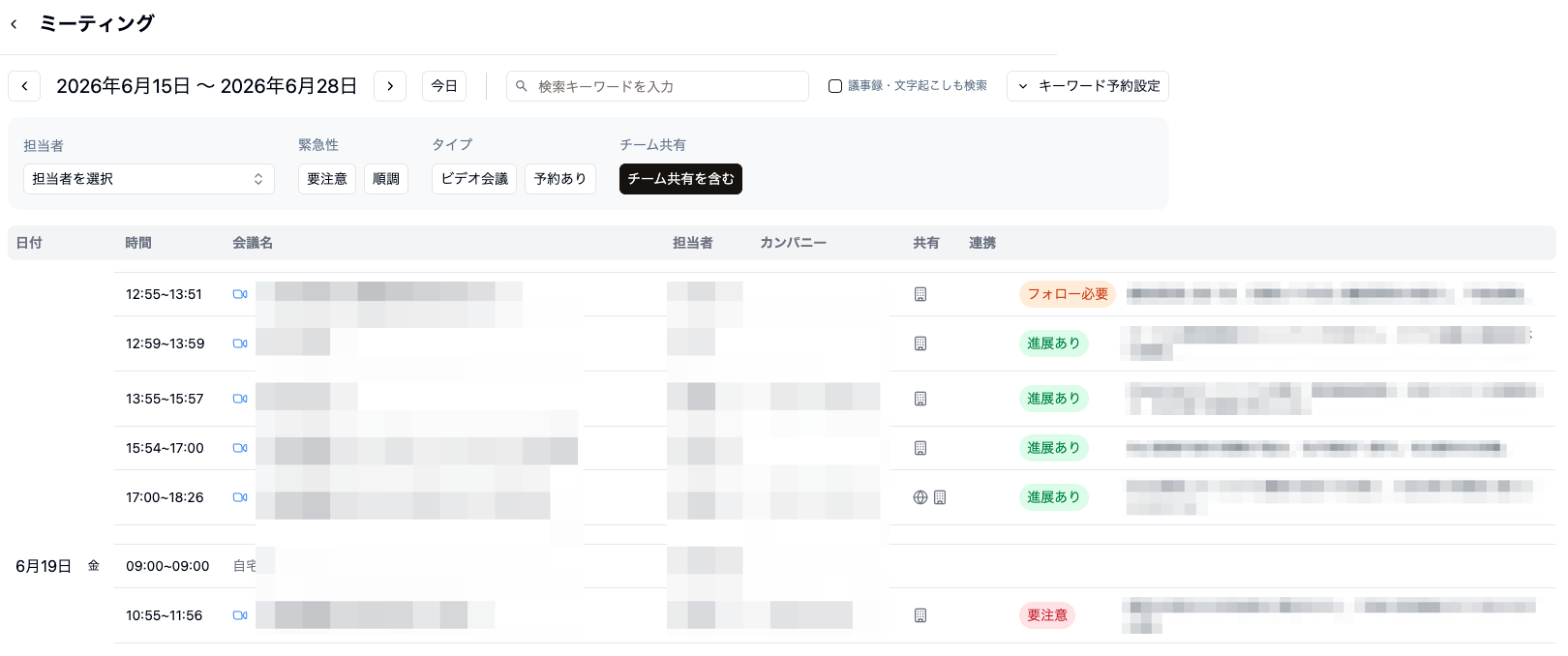Toggle the 順調 urgency filter
This screenshot has width=1568, height=656.
(x=386, y=179)
